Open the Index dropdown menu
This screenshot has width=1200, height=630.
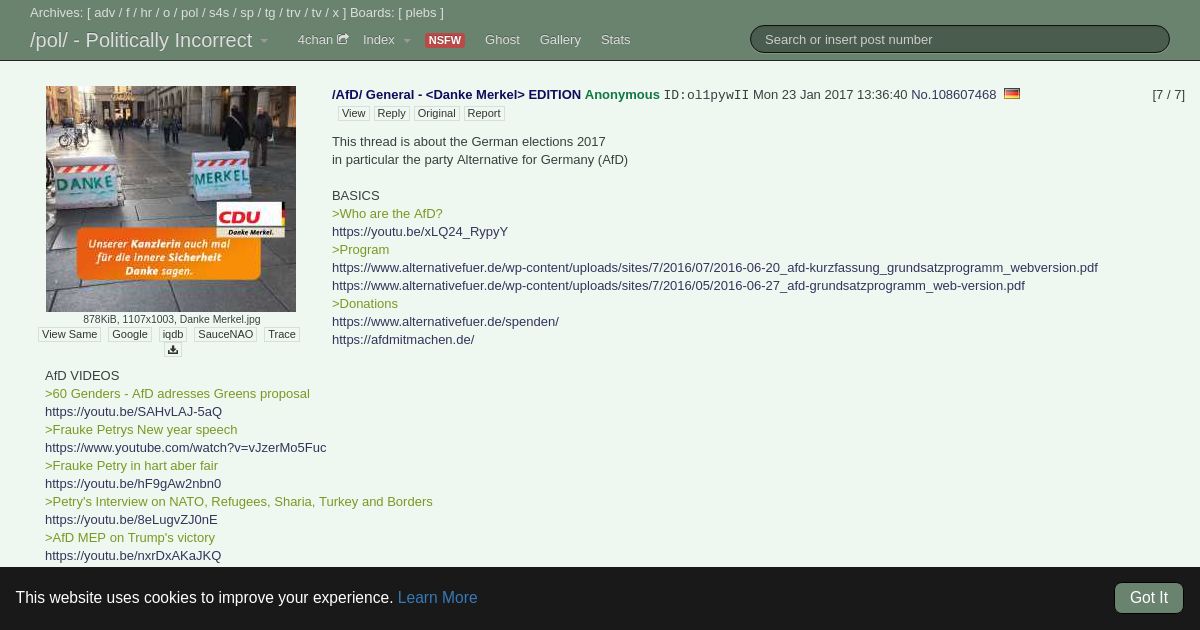(386, 40)
